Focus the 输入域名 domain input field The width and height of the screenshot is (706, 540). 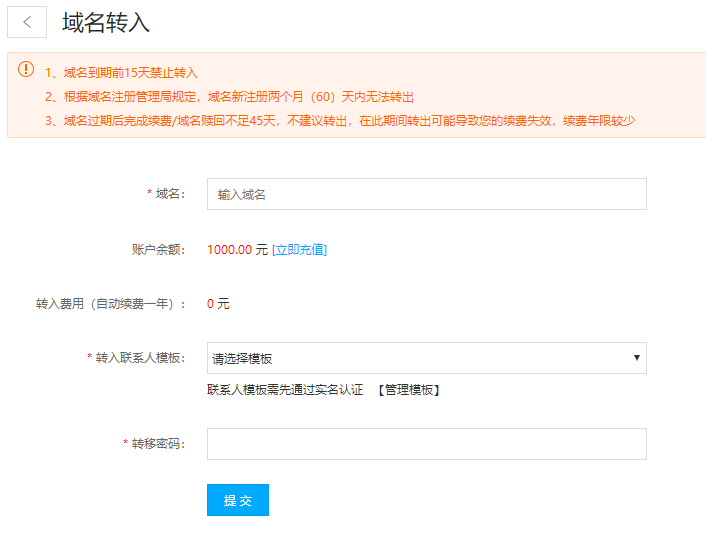pos(426,194)
